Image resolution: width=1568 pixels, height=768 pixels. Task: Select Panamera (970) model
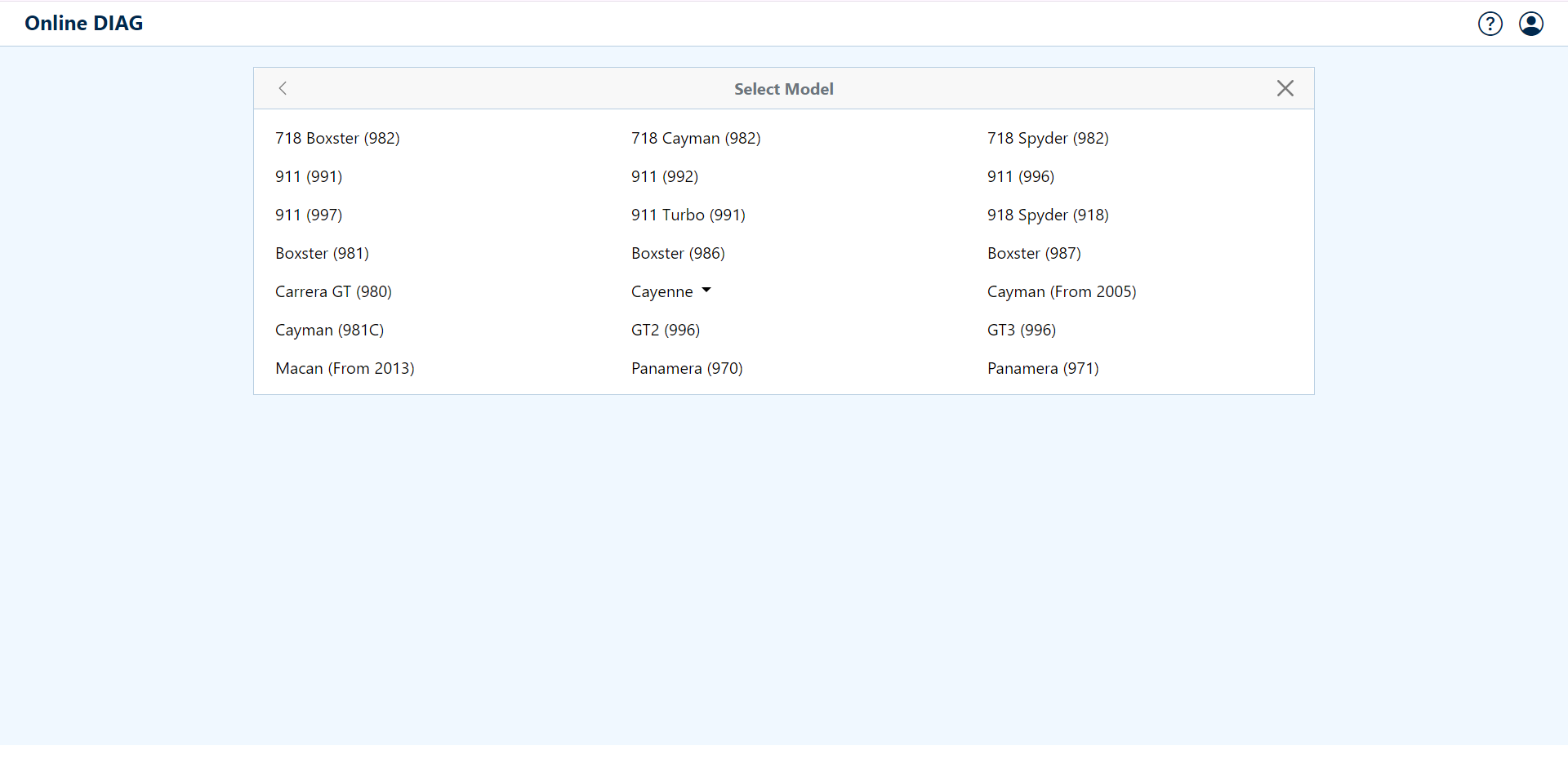point(687,368)
